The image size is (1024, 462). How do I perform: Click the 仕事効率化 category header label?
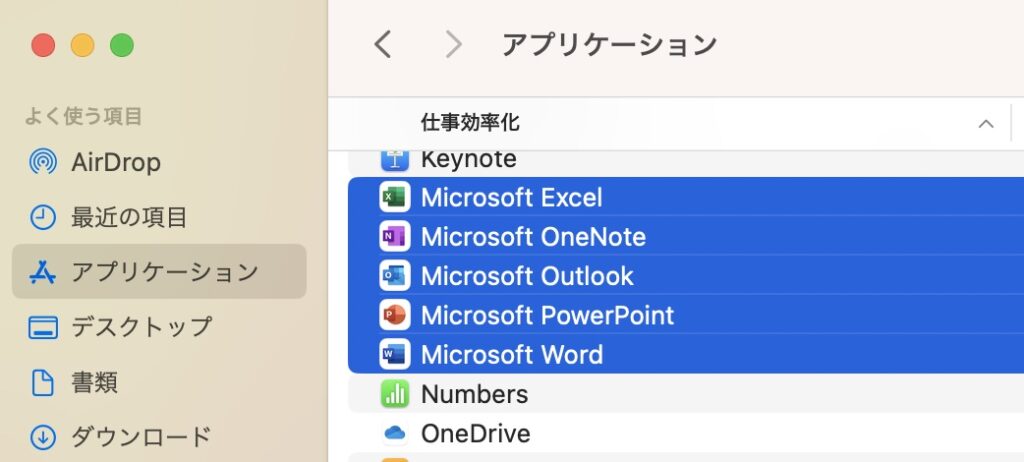[469, 123]
